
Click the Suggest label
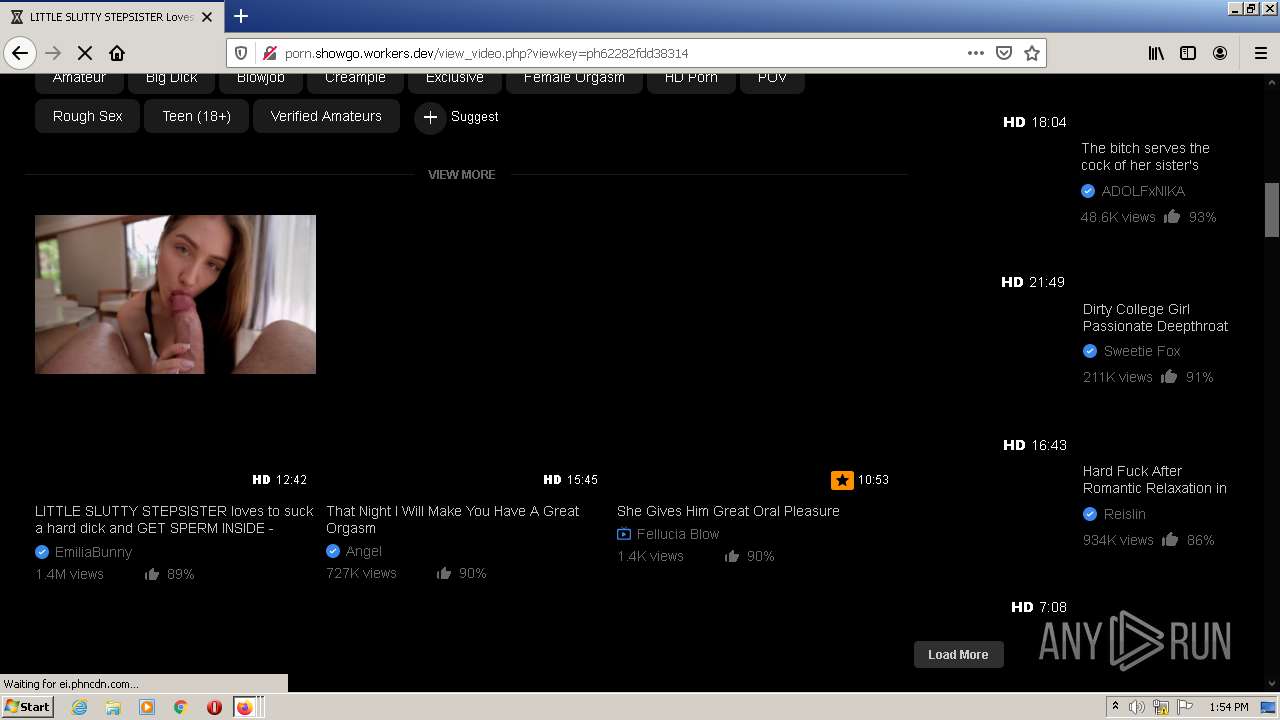pos(475,117)
